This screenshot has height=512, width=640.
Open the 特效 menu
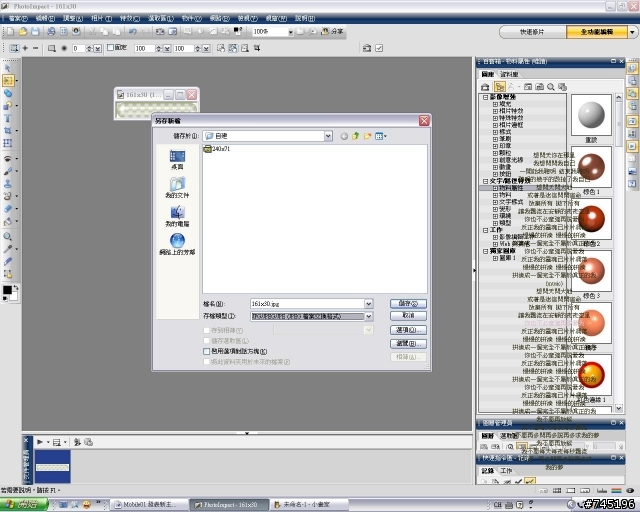tap(129, 18)
